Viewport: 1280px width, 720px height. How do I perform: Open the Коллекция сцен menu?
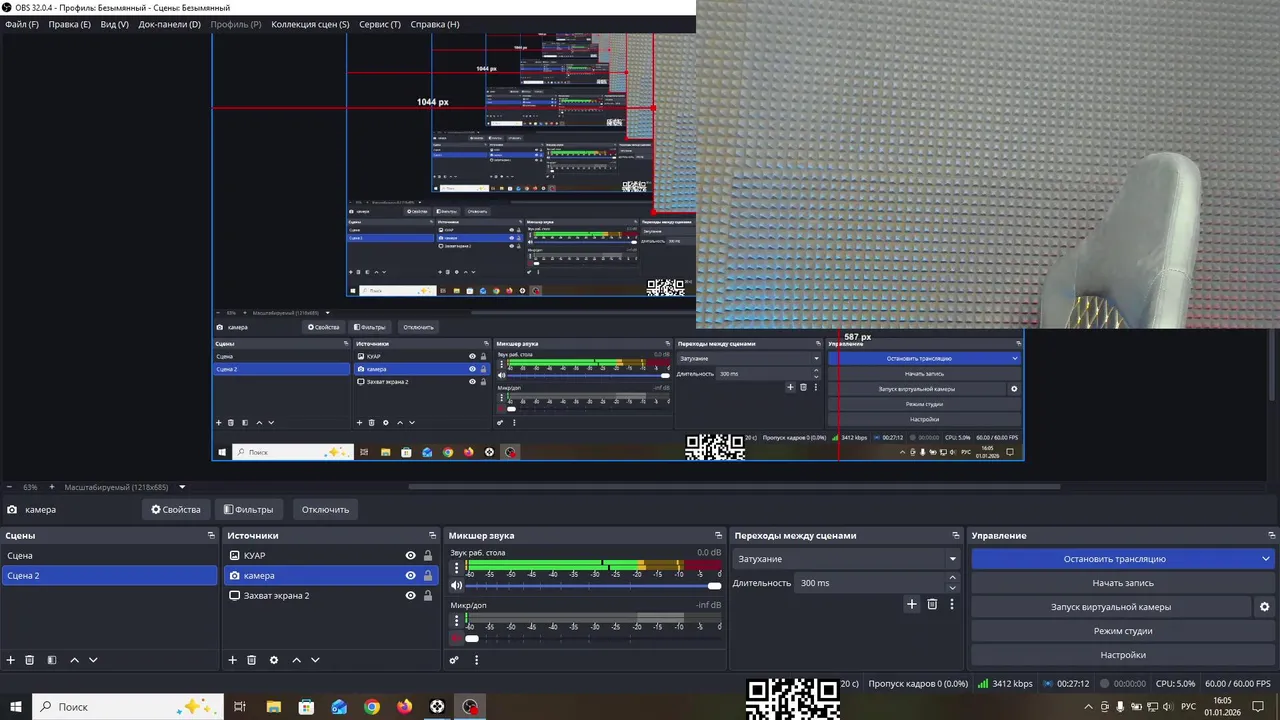[310, 24]
